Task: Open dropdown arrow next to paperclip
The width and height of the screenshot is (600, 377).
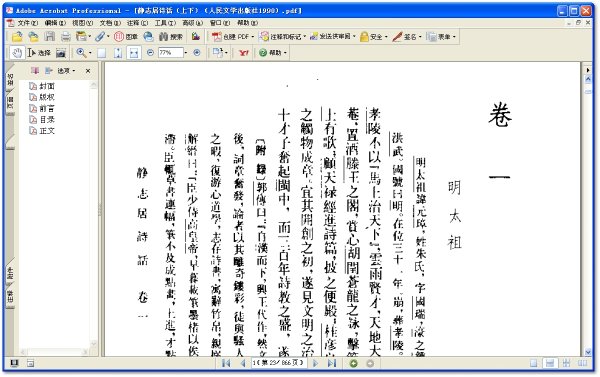Action: tap(108, 37)
